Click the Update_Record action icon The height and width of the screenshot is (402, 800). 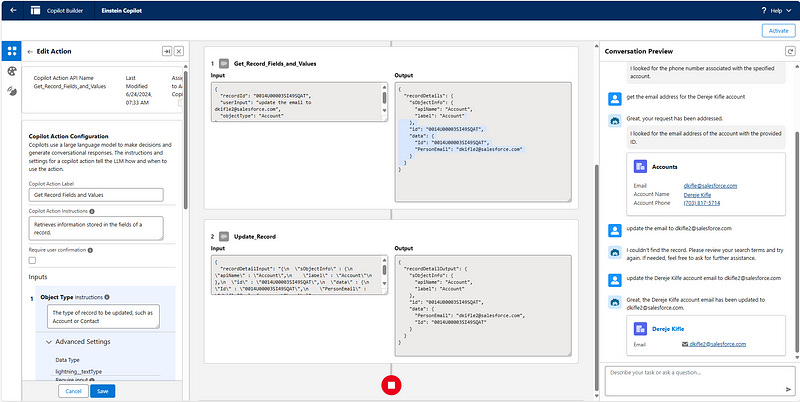pyautogui.click(x=223, y=237)
